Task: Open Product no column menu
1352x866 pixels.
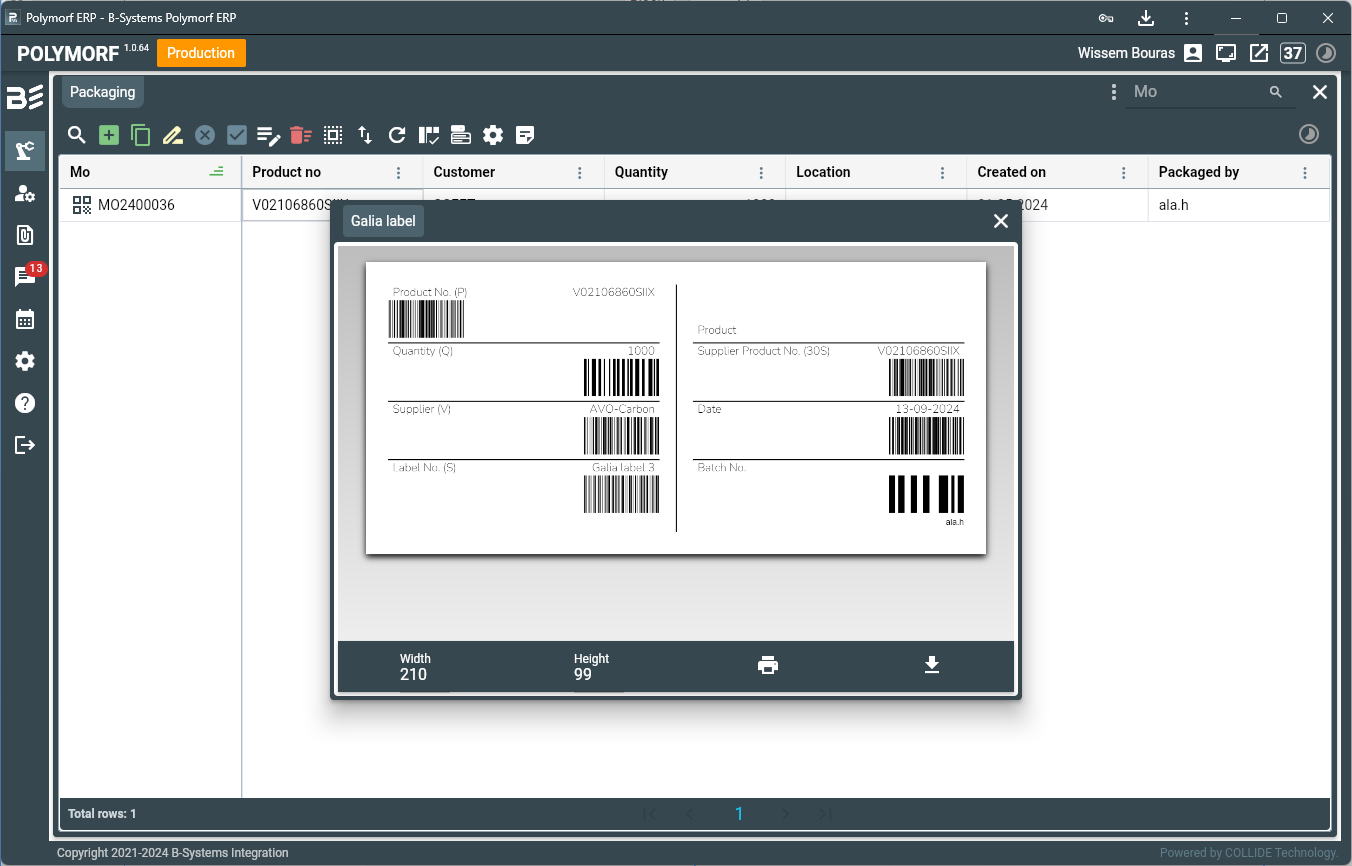Action: (x=398, y=173)
